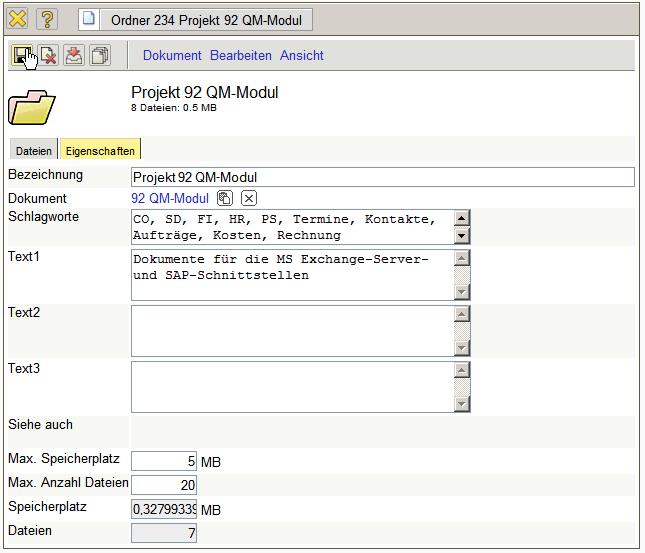
Task: Click the download tray icon with red arrow
Action: coord(74,55)
